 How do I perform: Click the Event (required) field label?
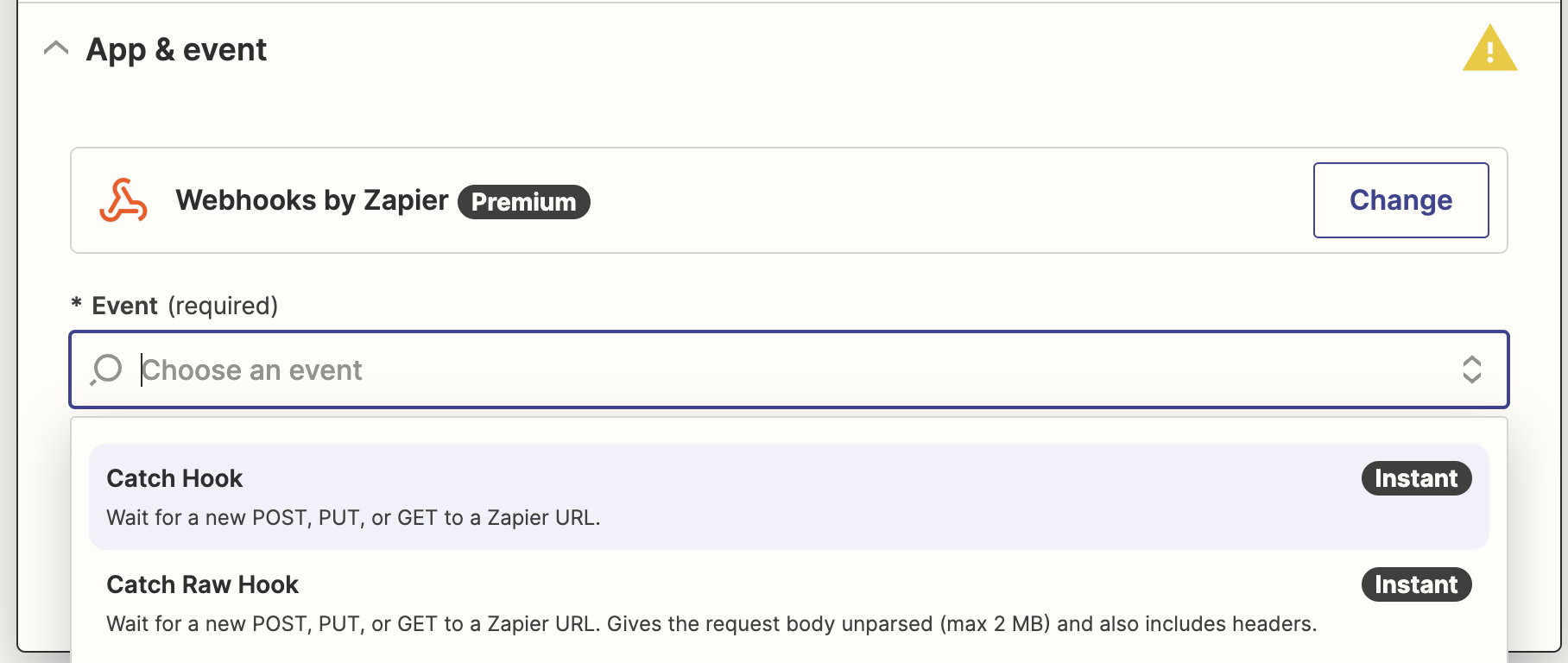(185, 306)
